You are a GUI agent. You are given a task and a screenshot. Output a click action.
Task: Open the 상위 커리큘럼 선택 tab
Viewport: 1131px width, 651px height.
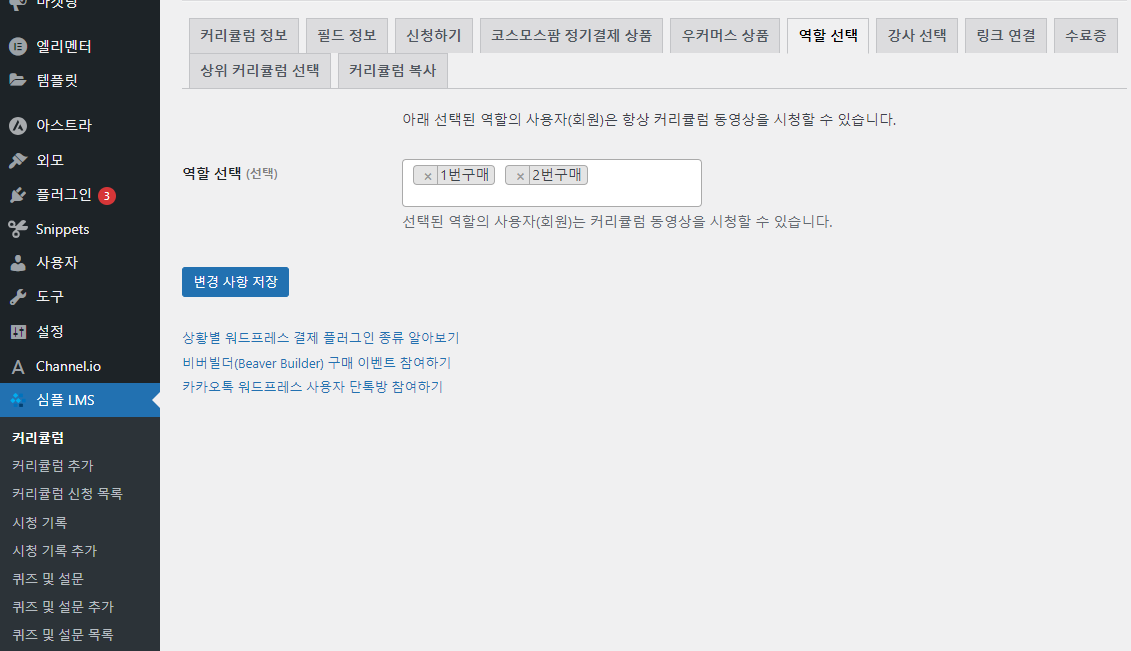point(260,71)
